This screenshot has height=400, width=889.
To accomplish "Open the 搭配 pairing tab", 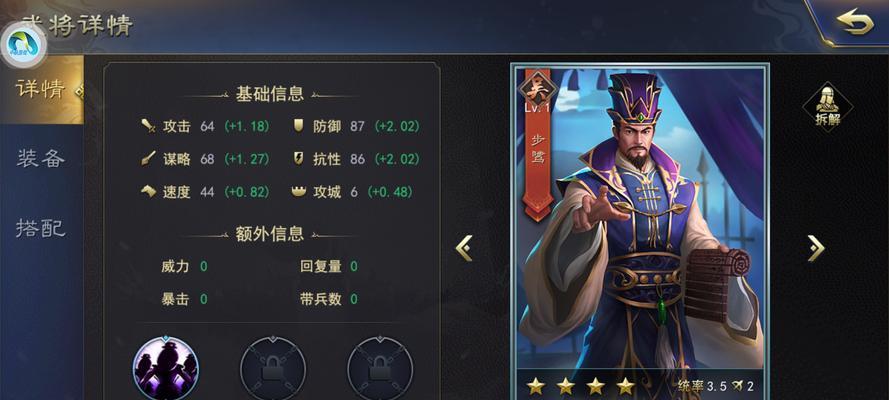I will pos(41,228).
